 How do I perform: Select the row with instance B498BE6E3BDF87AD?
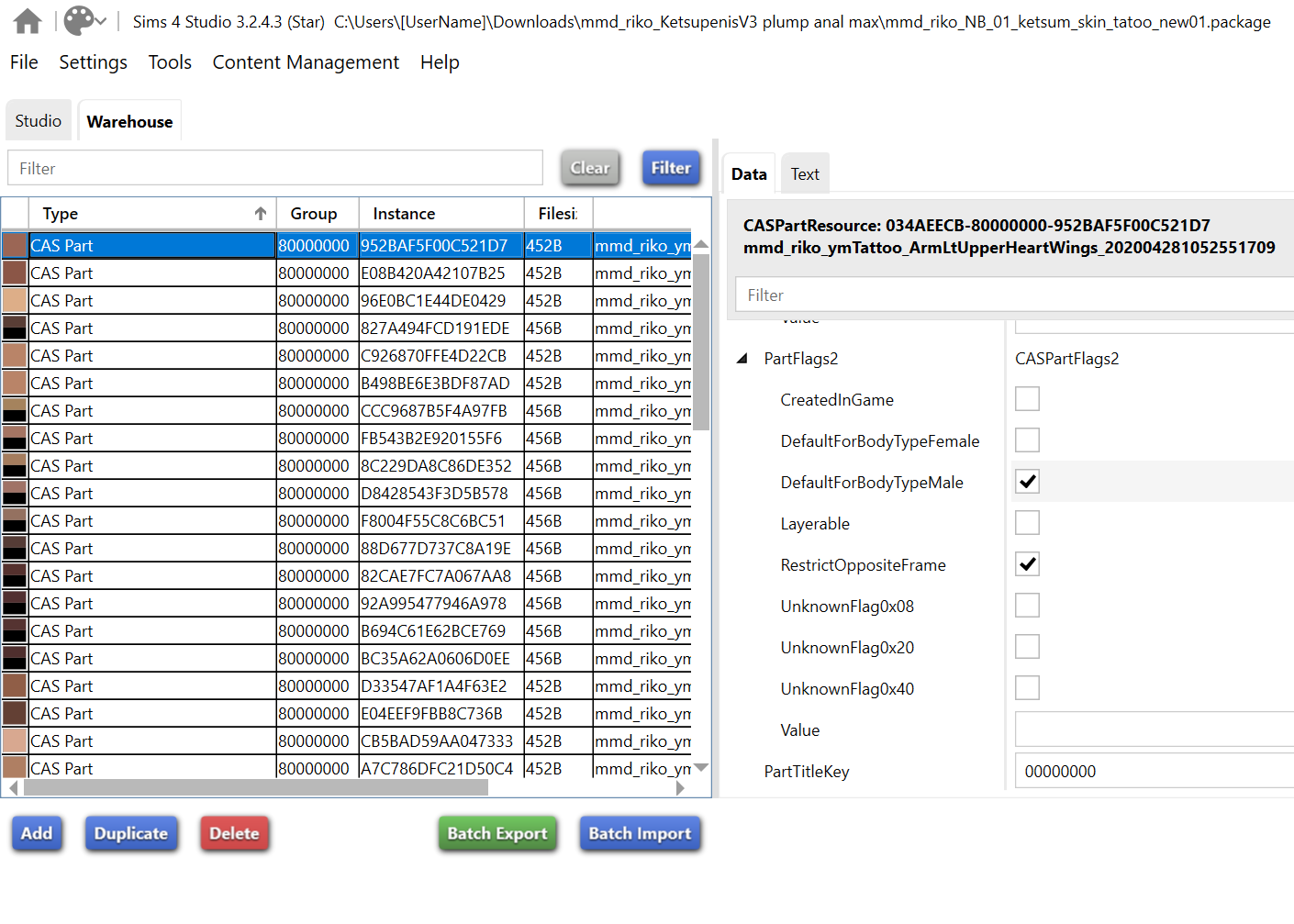tap(347, 383)
